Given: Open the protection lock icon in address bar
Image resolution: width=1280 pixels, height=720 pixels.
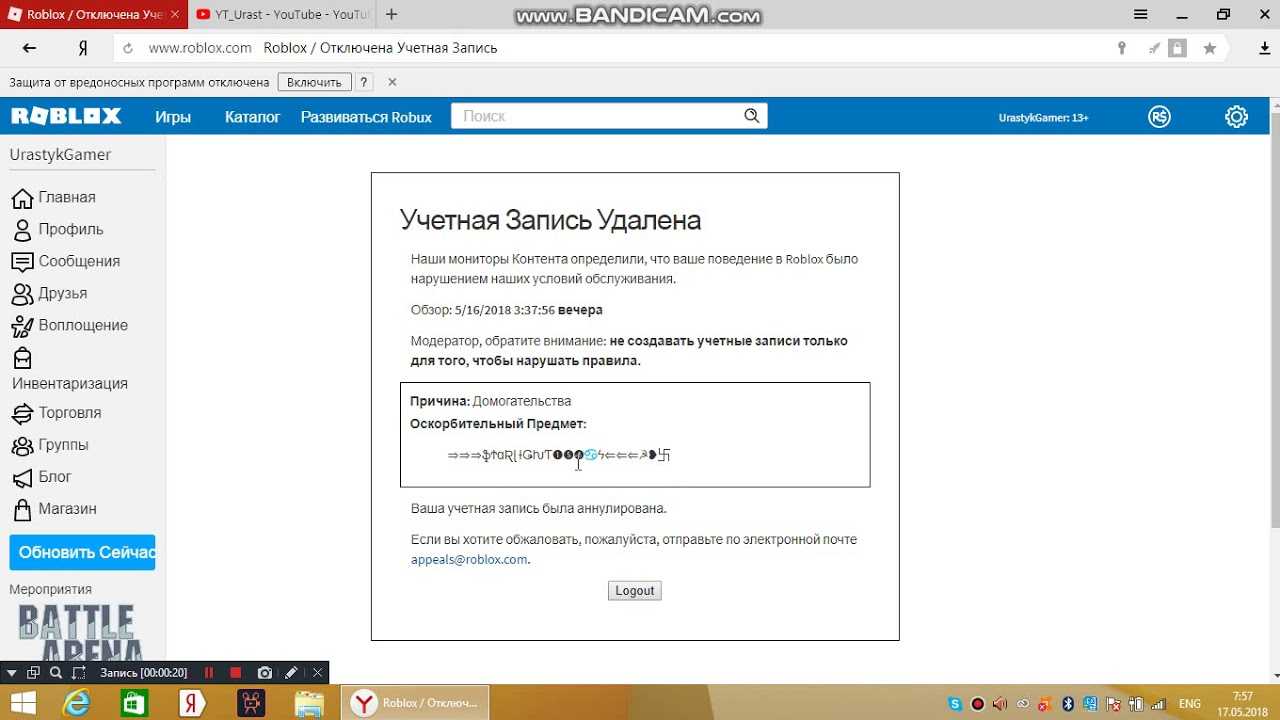Looking at the screenshot, I should [1178, 48].
